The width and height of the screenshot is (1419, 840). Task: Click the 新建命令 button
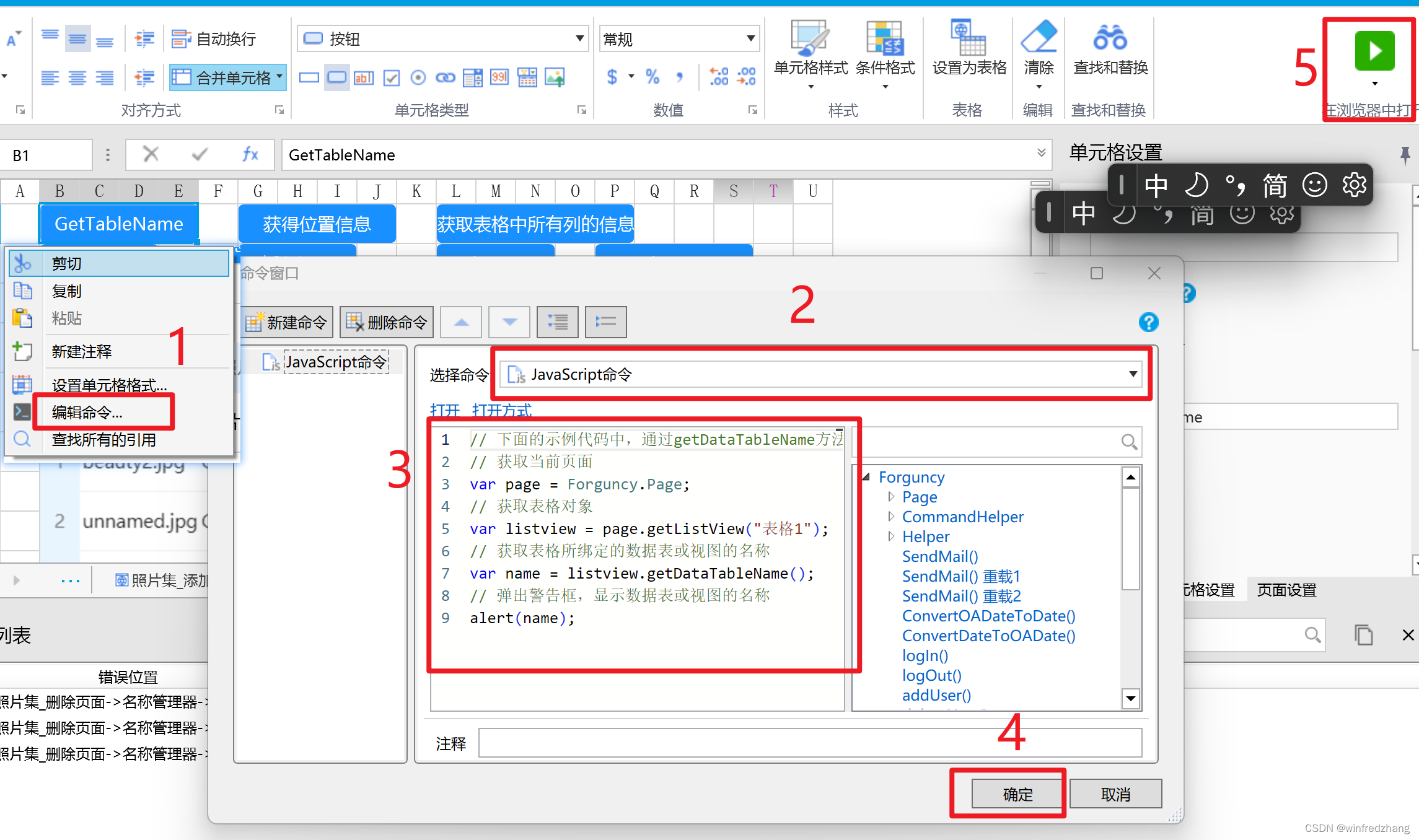tap(286, 322)
